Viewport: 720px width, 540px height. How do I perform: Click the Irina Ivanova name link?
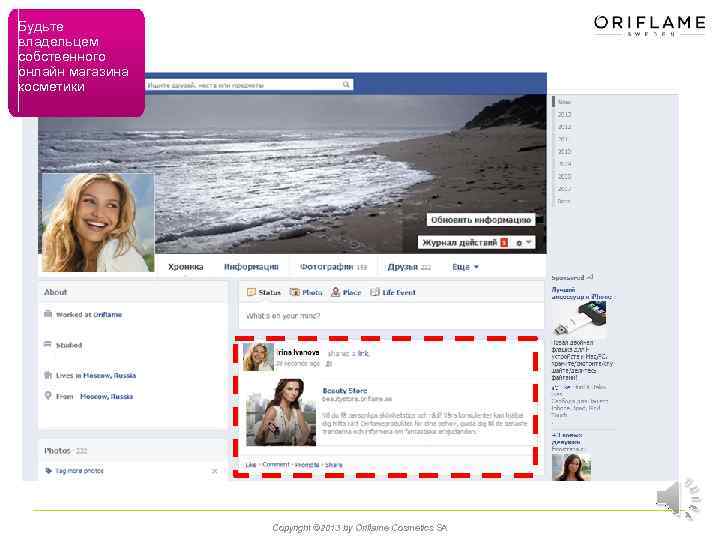(298, 352)
